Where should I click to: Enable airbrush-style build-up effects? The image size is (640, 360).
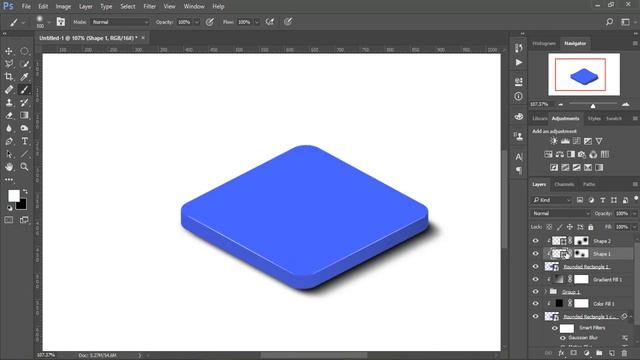(270, 22)
